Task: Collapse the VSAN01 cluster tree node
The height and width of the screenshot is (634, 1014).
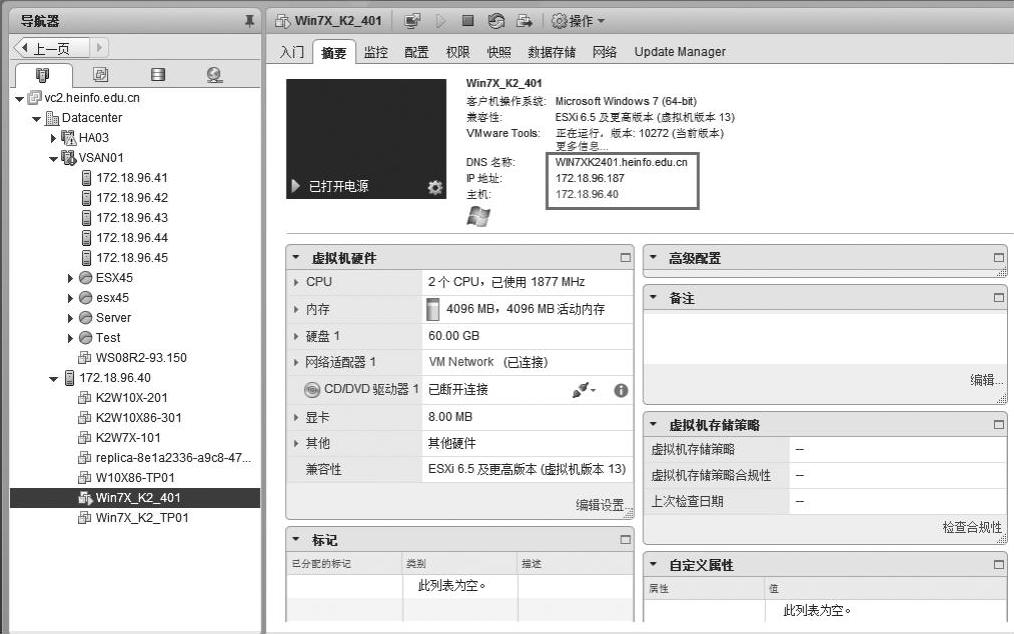Action: pos(54,158)
